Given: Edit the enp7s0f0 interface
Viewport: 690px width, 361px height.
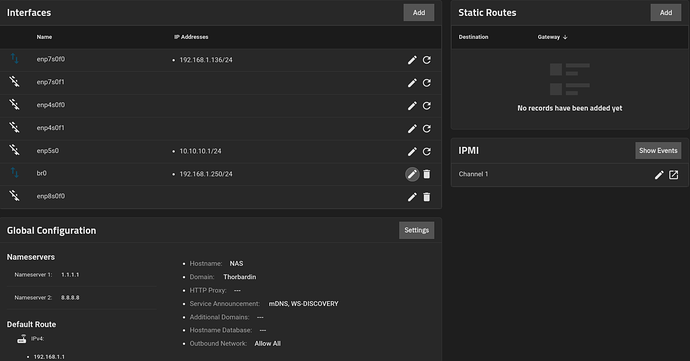Looking at the screenshot, I should (412, 60).
